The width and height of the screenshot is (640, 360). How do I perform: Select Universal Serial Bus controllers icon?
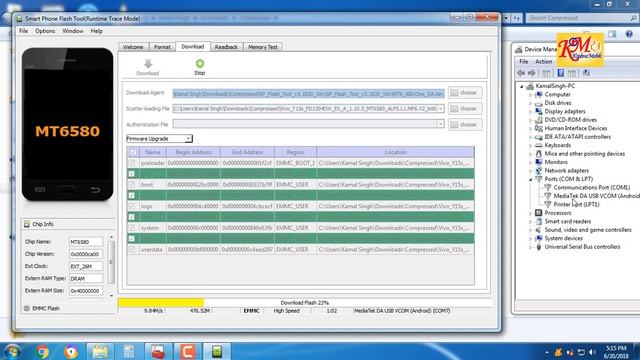tap(539, 247)
